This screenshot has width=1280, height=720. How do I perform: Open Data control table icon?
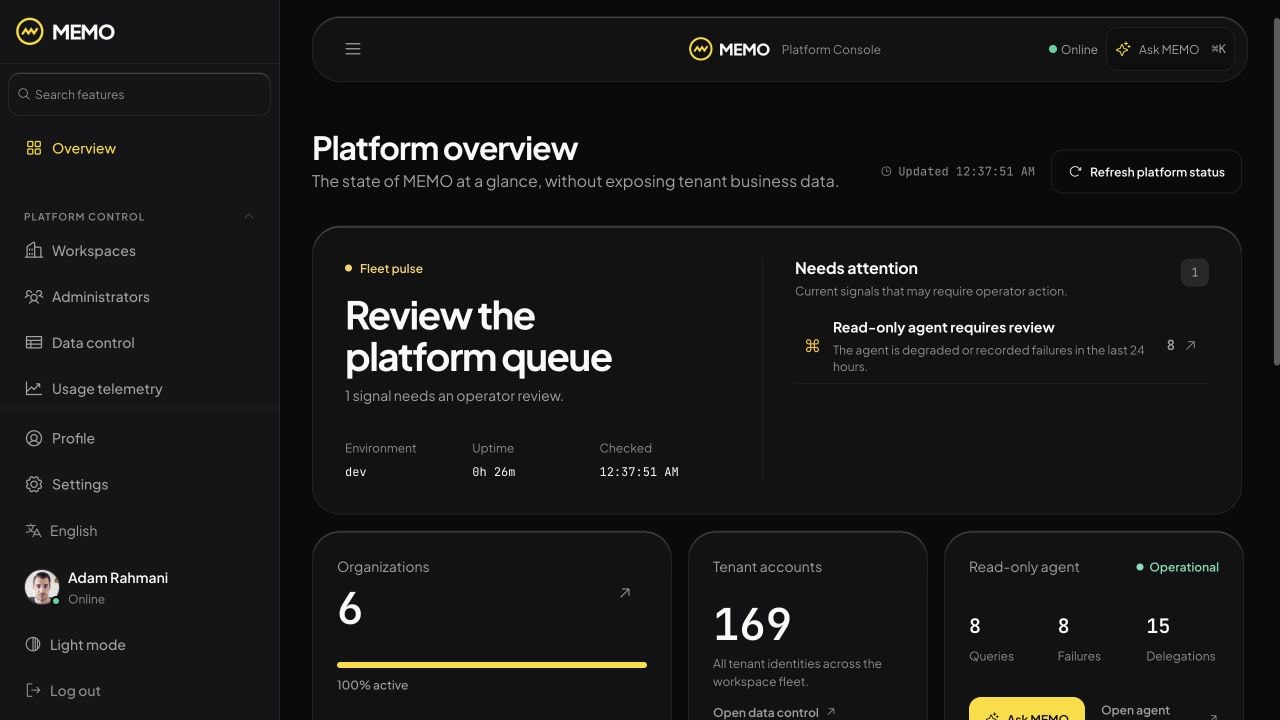[34, 343]
